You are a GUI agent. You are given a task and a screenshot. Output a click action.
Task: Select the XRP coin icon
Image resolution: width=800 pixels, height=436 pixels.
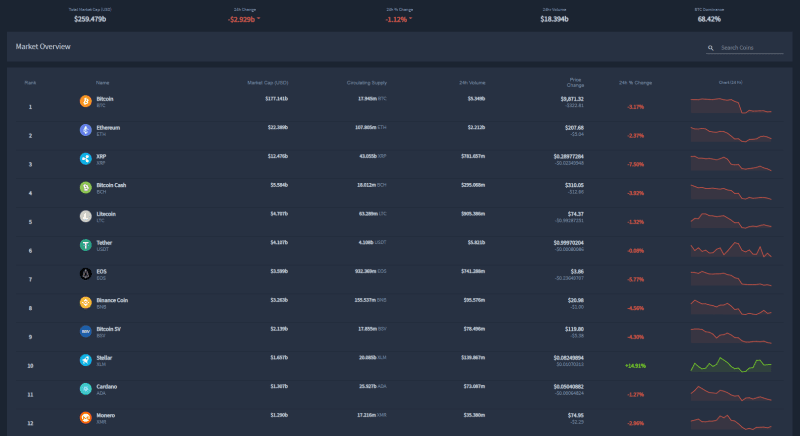coord(85,159)
